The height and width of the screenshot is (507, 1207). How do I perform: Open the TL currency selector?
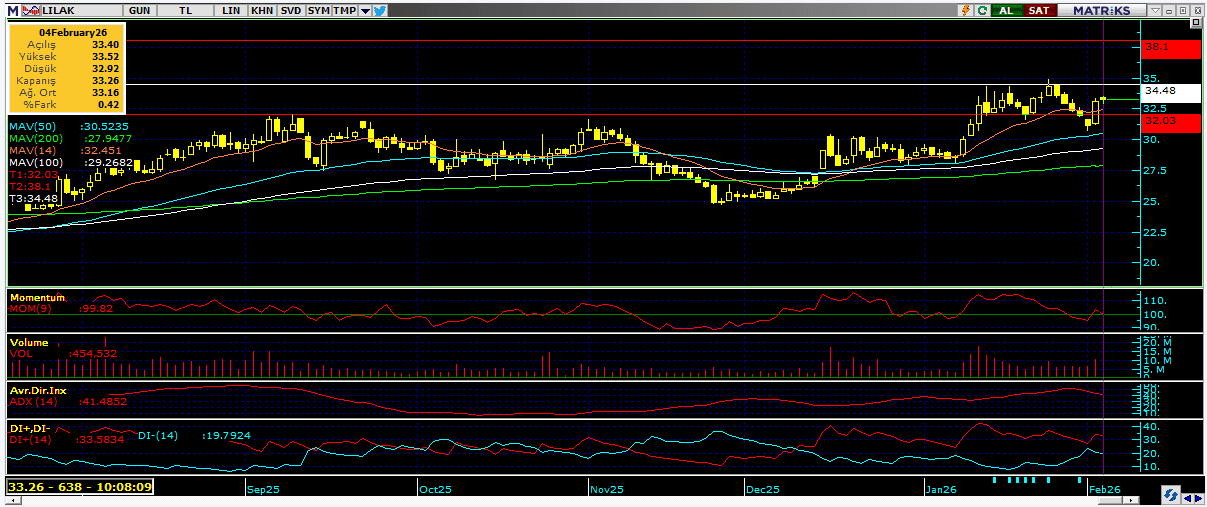(x=187, y=10)
